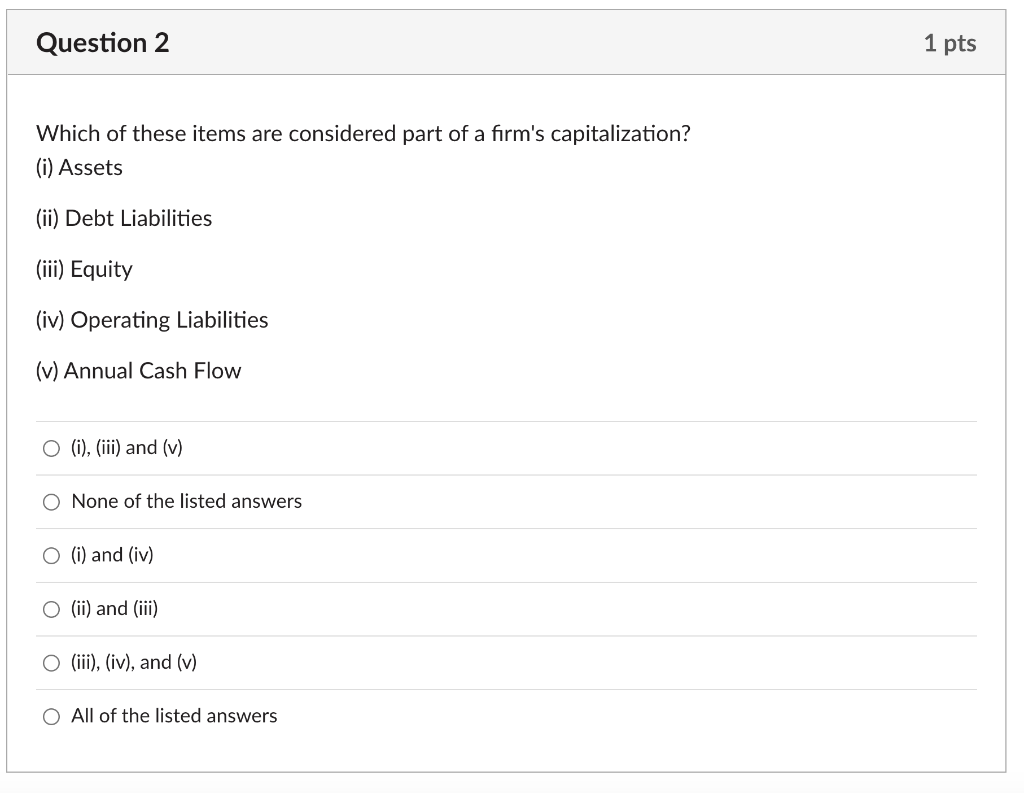The width and height of the screenshot is (1024, 793).
Task: Click the answer text '(i), (iii) and (v)'
Action: point(127,448)
